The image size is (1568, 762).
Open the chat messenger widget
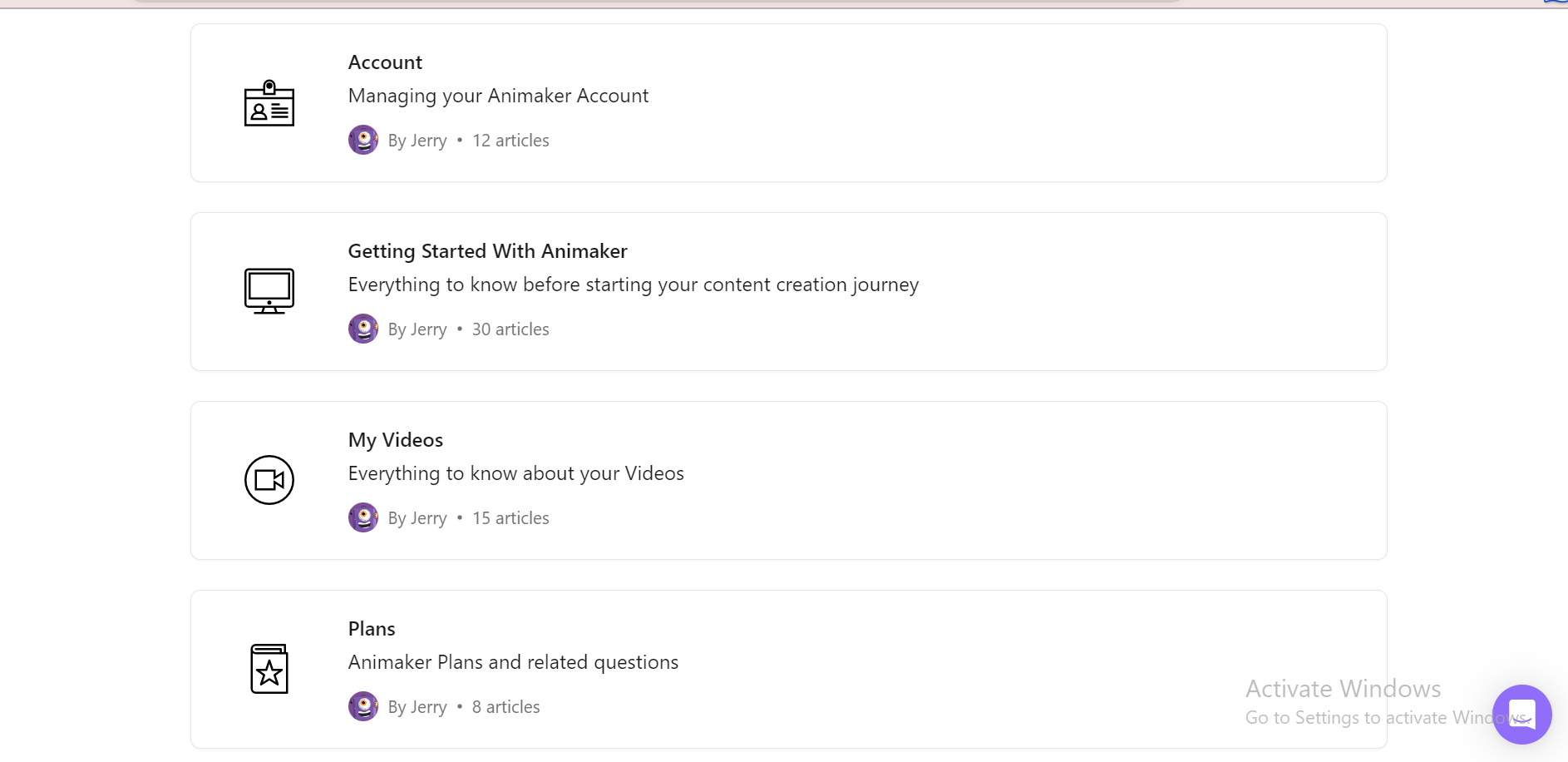(1521, 714)
